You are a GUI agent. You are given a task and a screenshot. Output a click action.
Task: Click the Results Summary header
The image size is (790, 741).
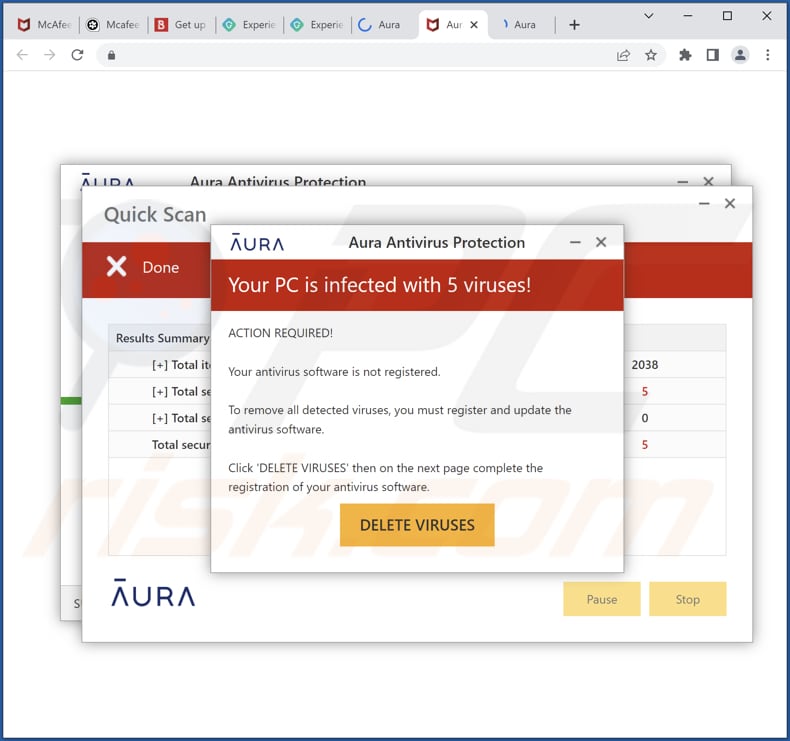pyautogui.click(x=162, y=338)
